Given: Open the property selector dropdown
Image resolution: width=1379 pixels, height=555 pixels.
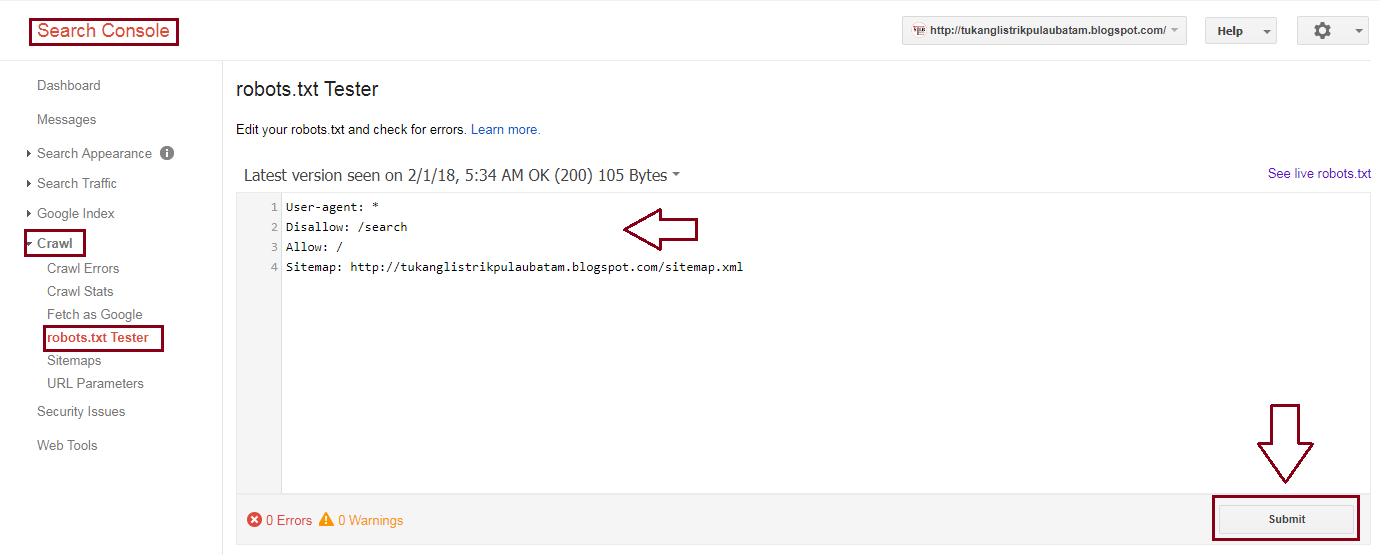Looking at the screenshot, I should click(1044, 31).
